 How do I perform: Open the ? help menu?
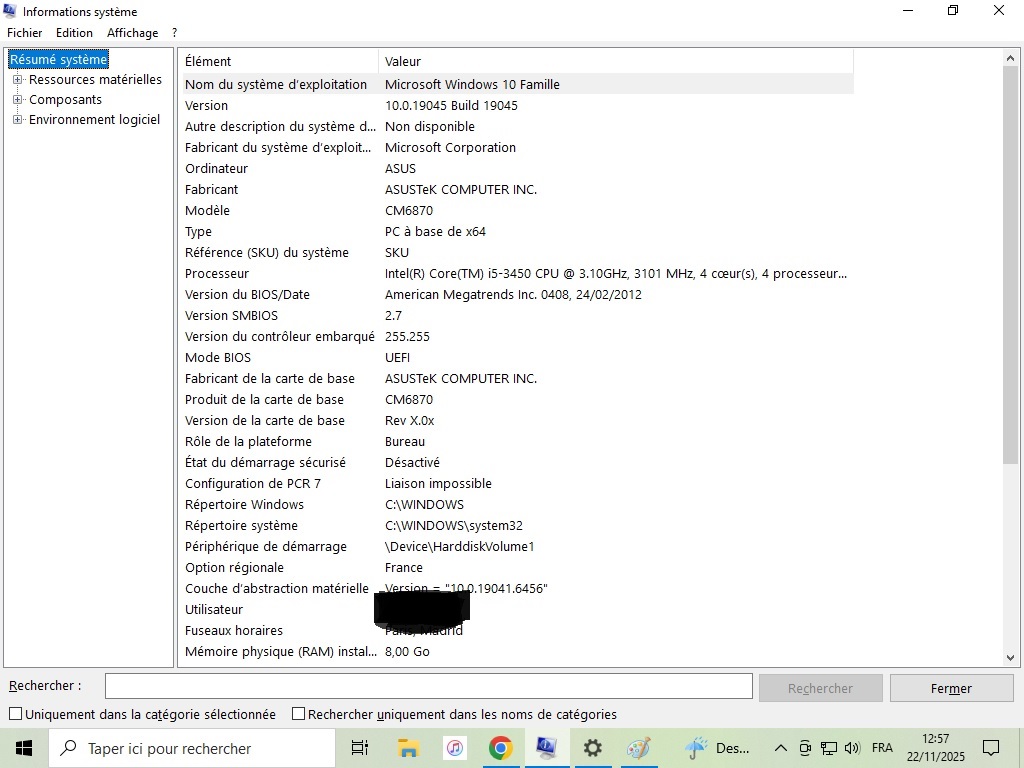pos(174,33)
